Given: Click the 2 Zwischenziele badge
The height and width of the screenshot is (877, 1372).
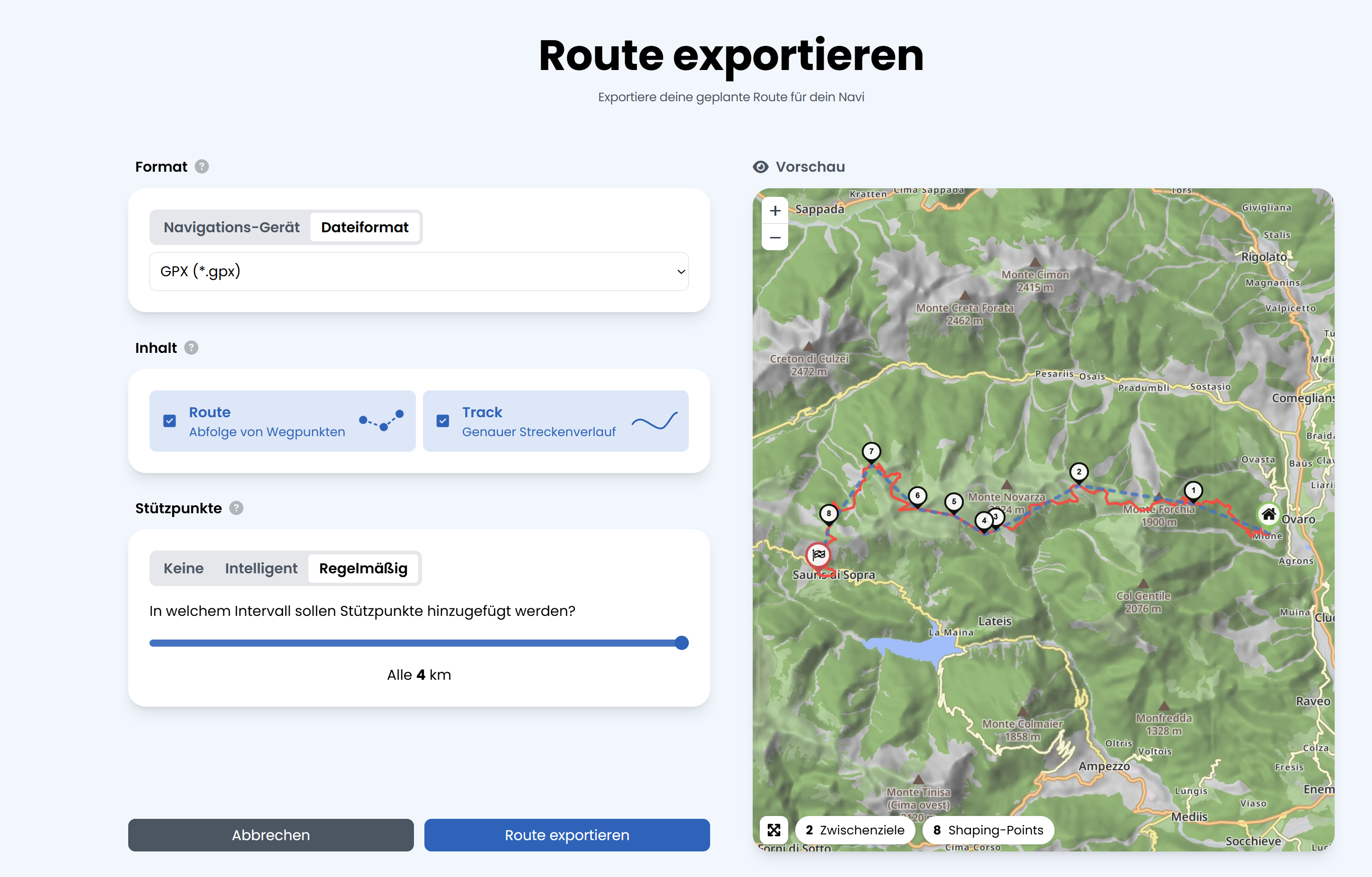Looking at the screenshot, I should [x=854, y=830].
